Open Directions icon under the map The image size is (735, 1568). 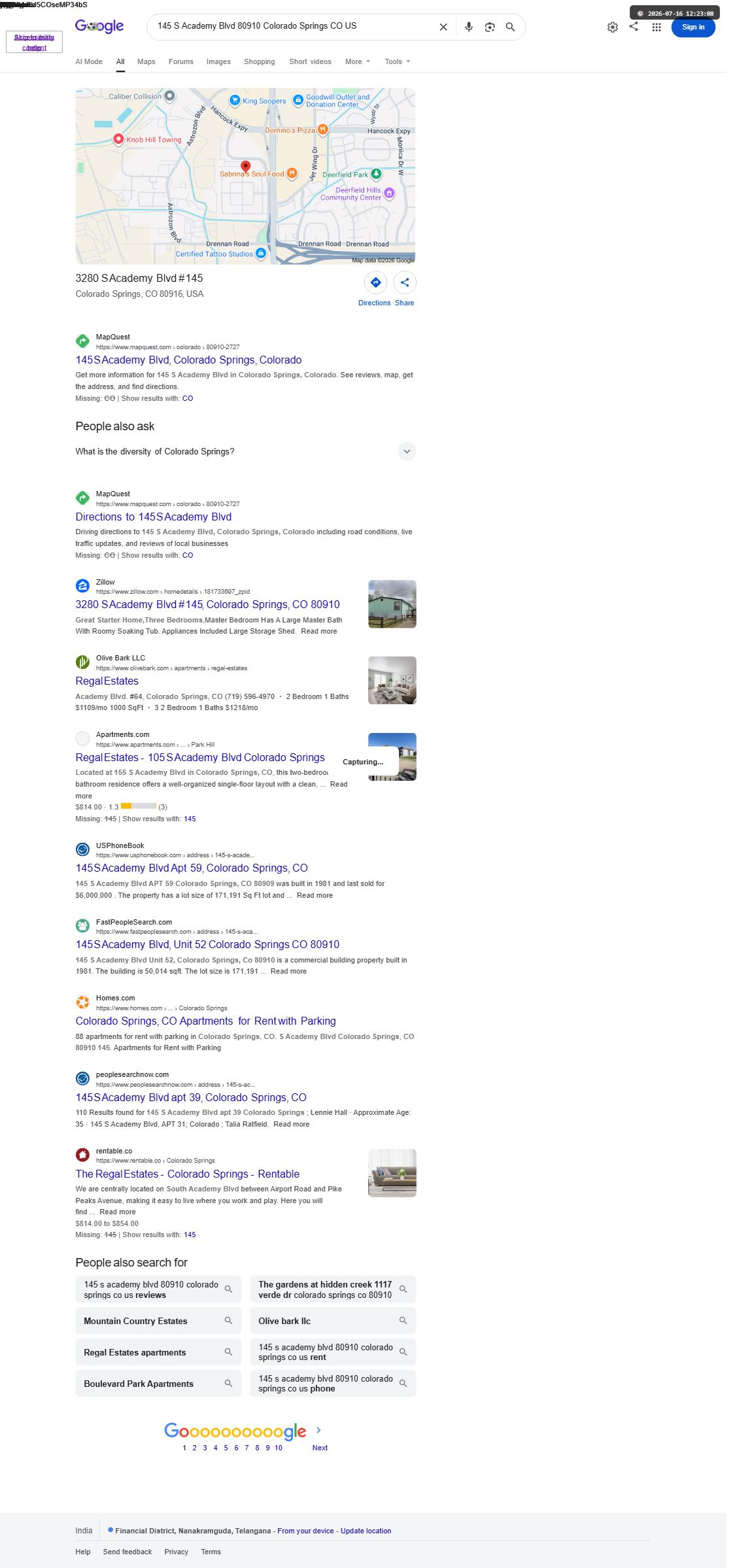pyautogui.click(x=375, y=282)
